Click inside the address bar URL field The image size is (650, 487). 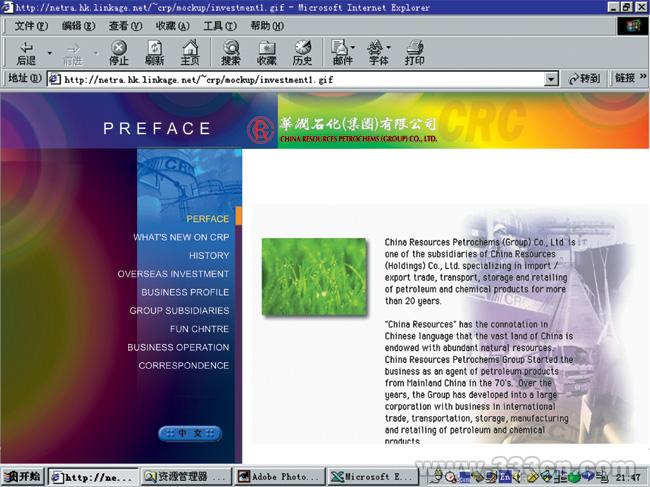(x=300, y=79)
